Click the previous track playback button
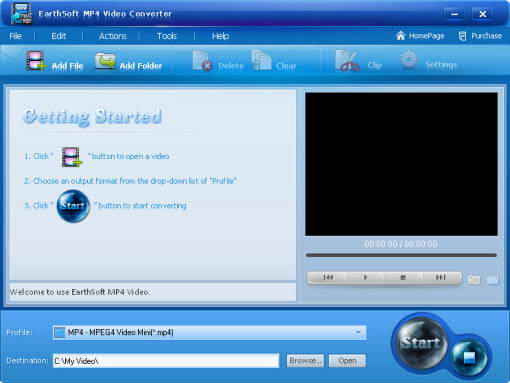This screenshot has height=383, width=510. [x=328, y=277]
